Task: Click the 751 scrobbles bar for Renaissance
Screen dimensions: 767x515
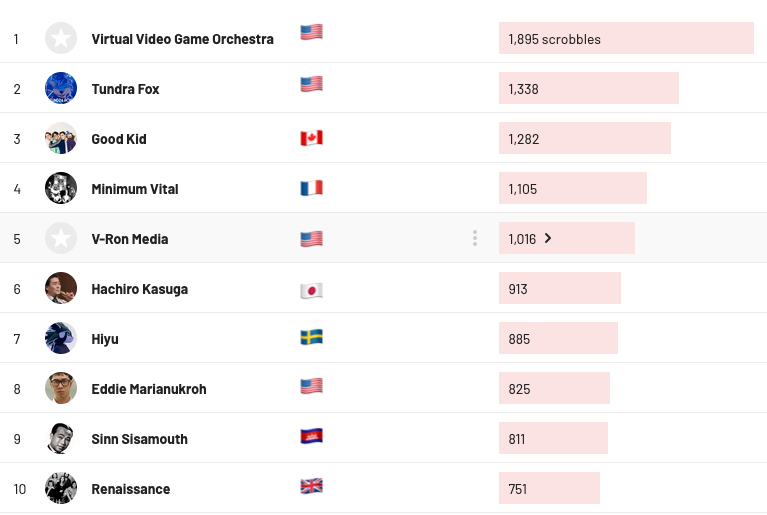Action: (x=549, y=488)
